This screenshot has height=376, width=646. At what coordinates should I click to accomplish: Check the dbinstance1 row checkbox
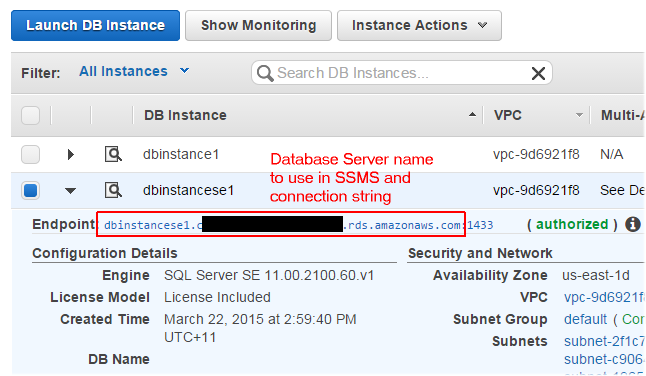(30, 154)
